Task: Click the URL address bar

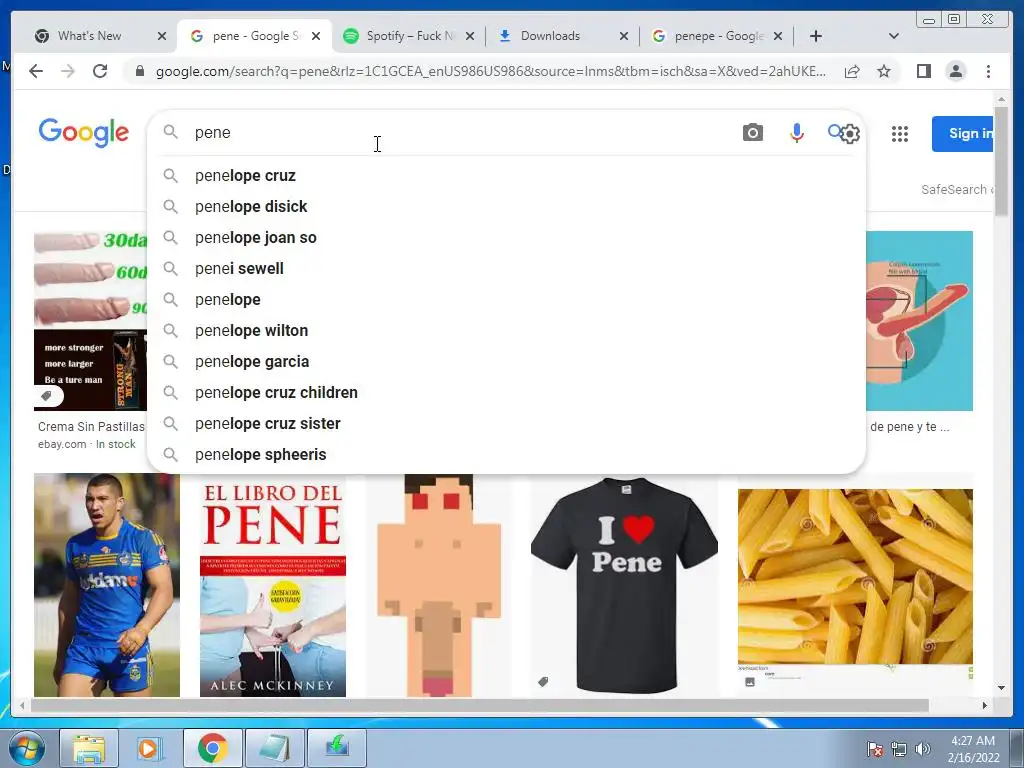Action: pos(490,71)
